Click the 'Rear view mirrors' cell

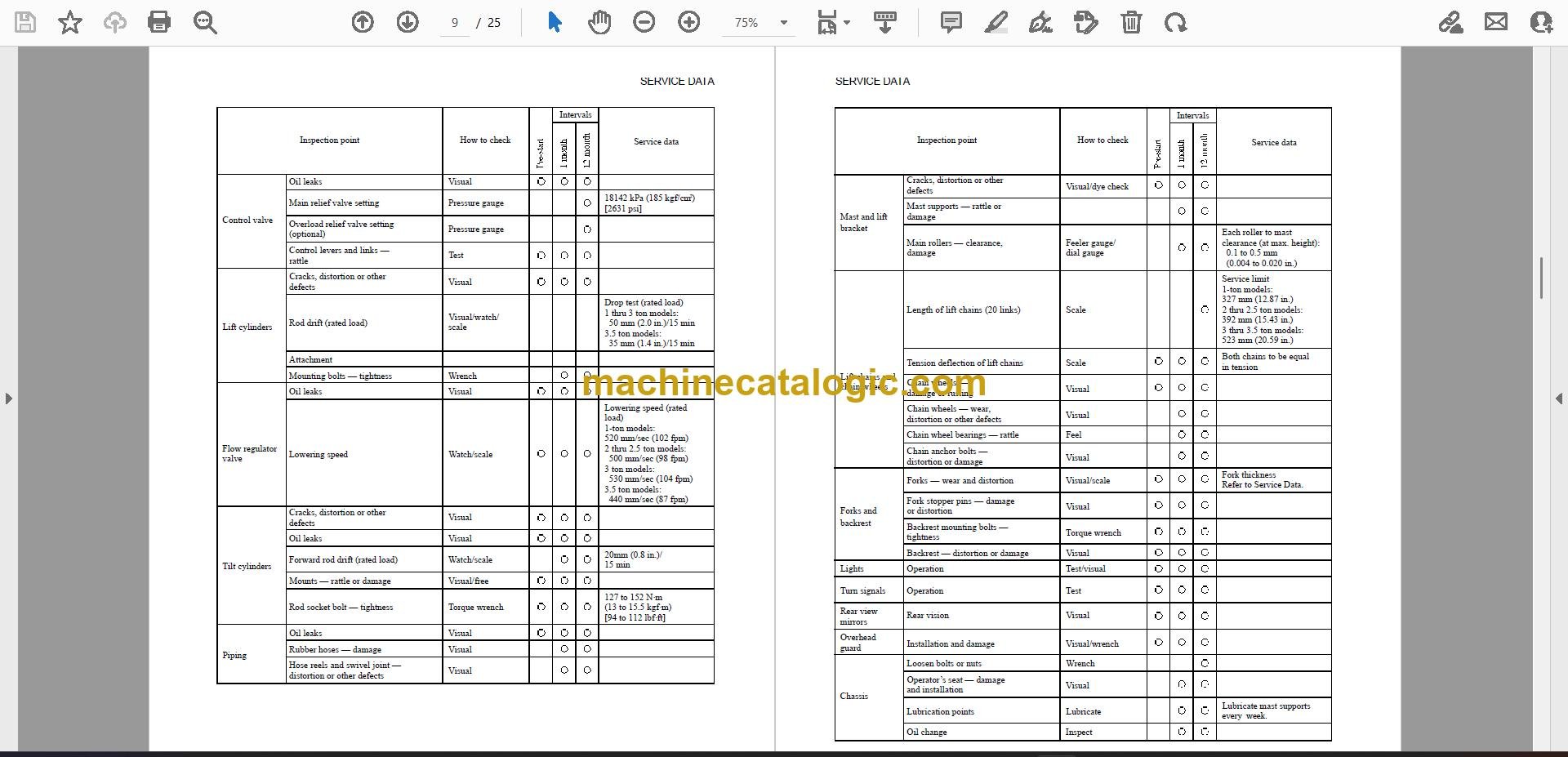868,616
